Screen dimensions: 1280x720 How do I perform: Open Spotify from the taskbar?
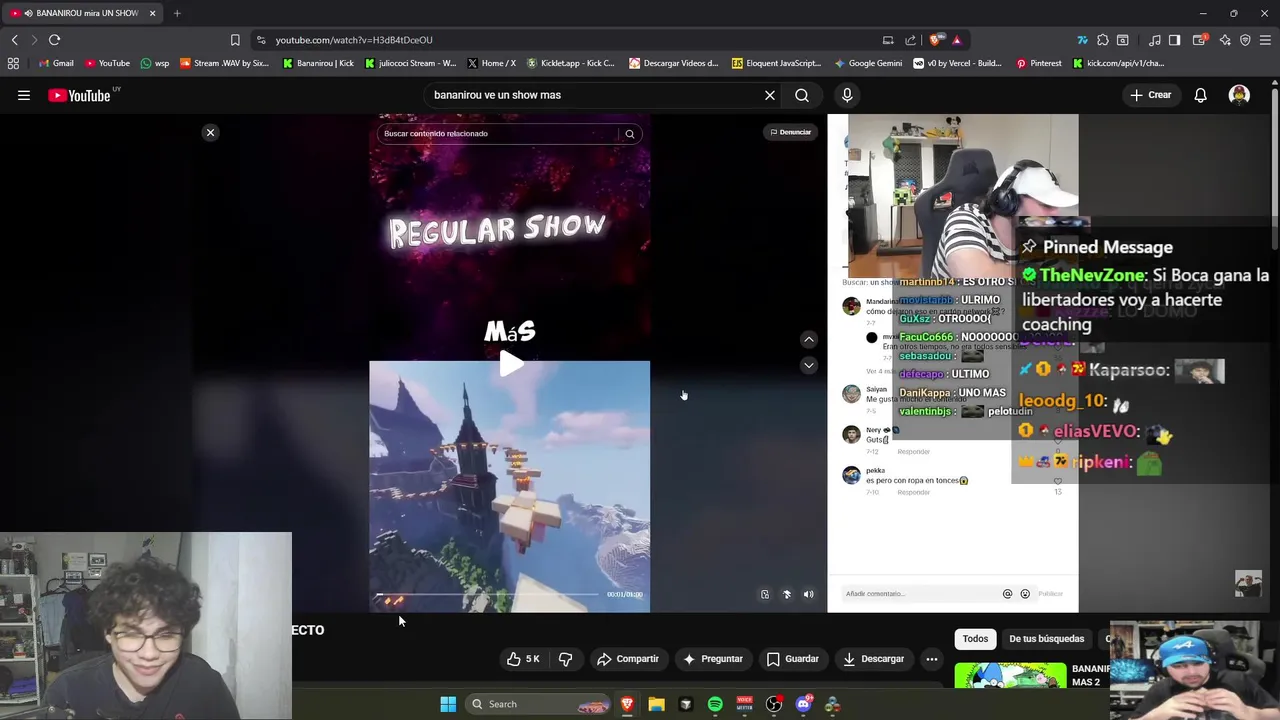point(715,704)
